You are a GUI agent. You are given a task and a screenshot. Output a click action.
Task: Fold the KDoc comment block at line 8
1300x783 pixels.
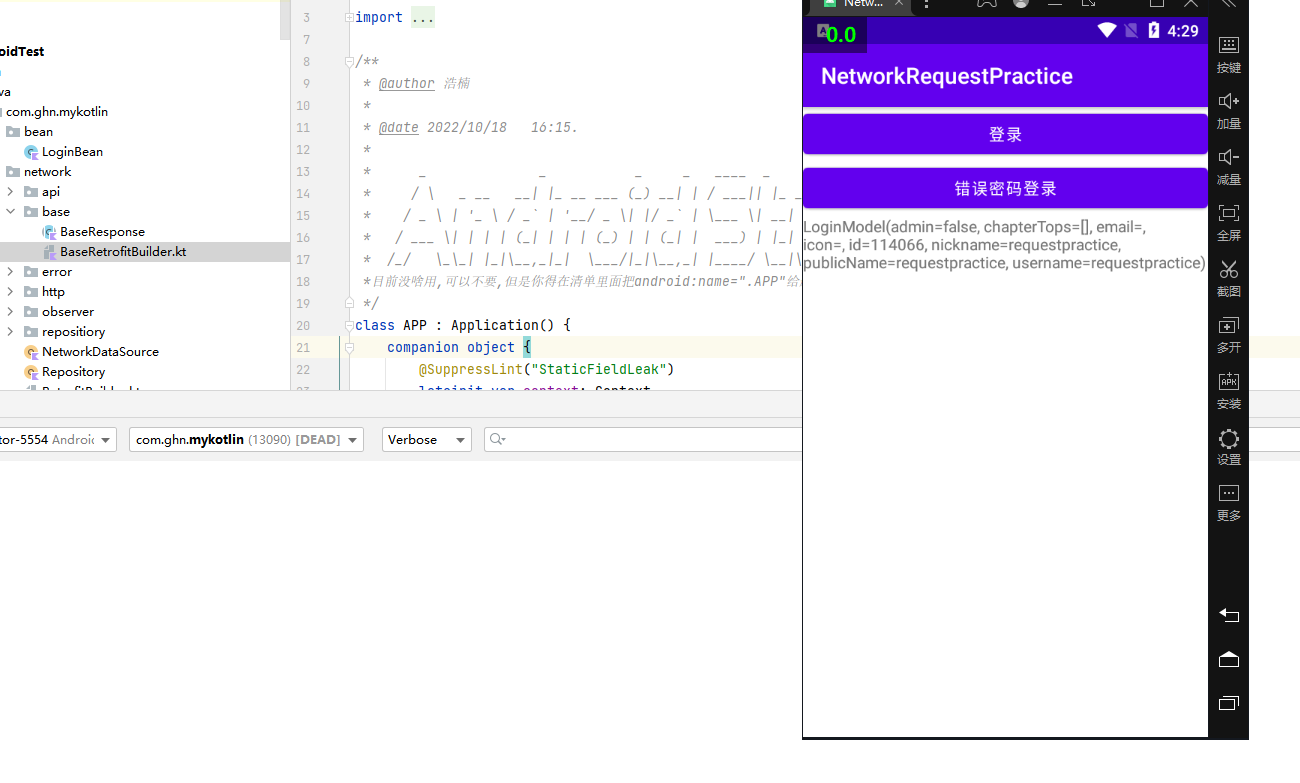348,62
